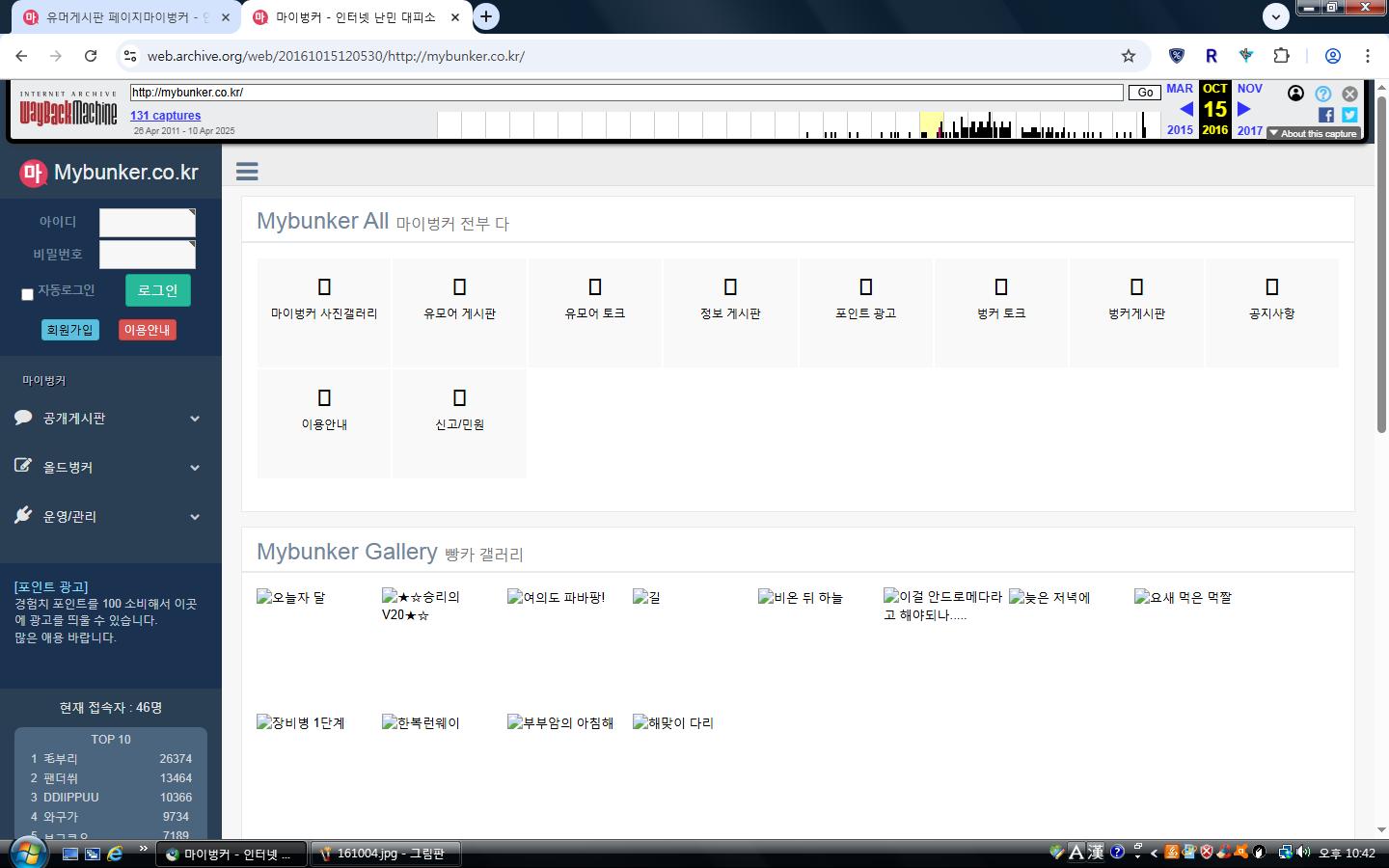Open the 유모어 게시판 board tile
Viewport: 1389px width, 868px height.
(x=459, y=312)
